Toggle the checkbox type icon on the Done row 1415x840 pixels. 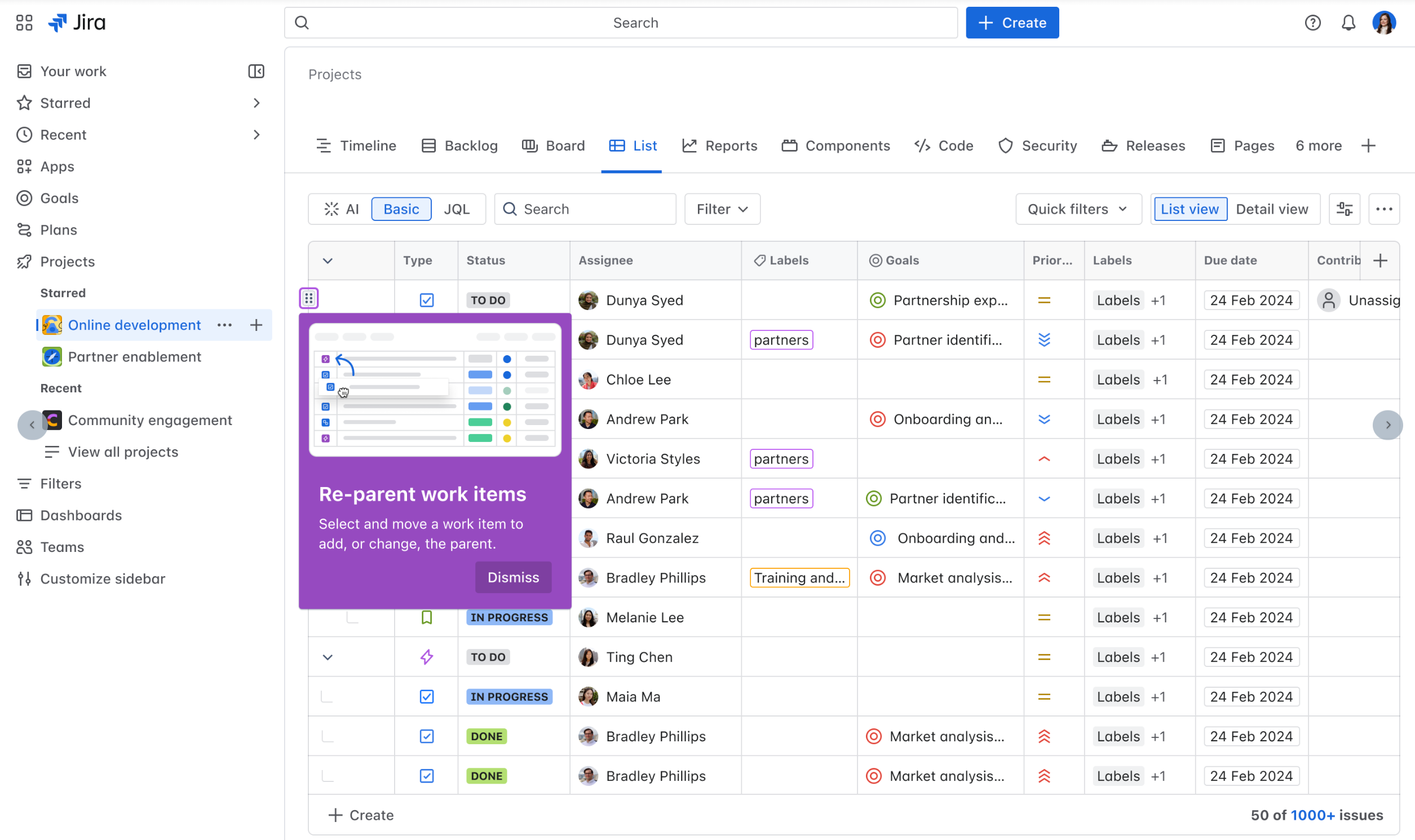tap(426, 736)
